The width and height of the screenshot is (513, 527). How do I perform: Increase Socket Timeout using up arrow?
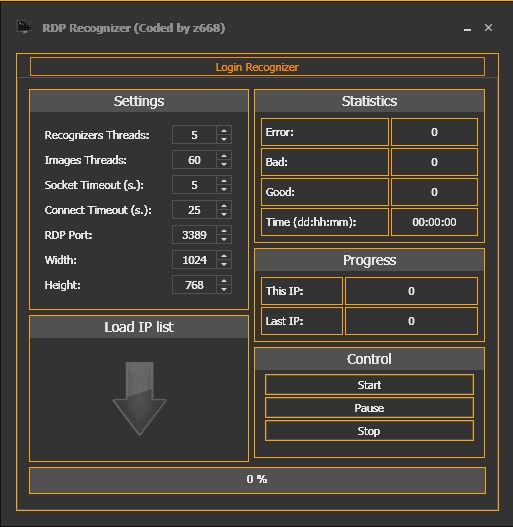point(224,181)
